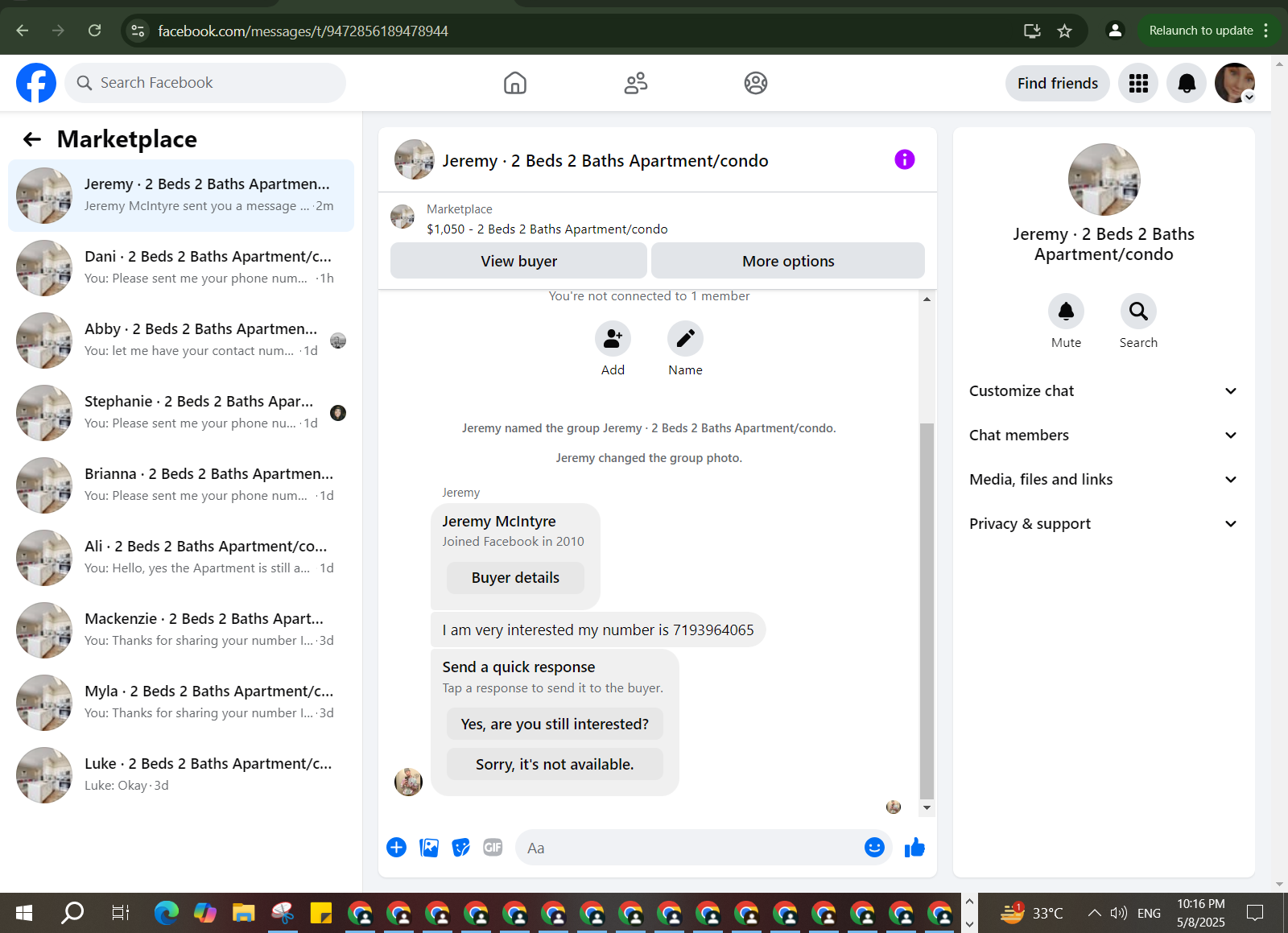Open the Groups icon in top navigation
Screen dimensions: 1288x933
tap(756, 83)
